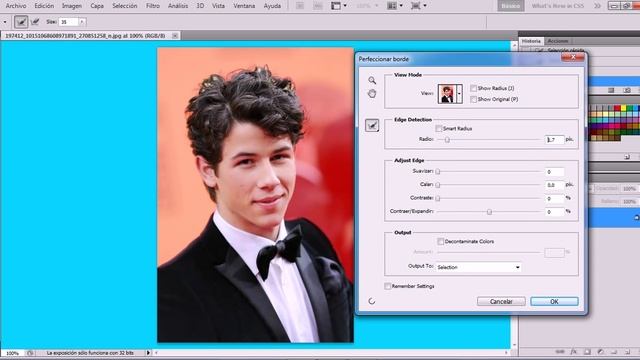The width and height of the screenshot is (640, 360).
Task: Click the Suavizar slider handle
Action: click(438, 171)
